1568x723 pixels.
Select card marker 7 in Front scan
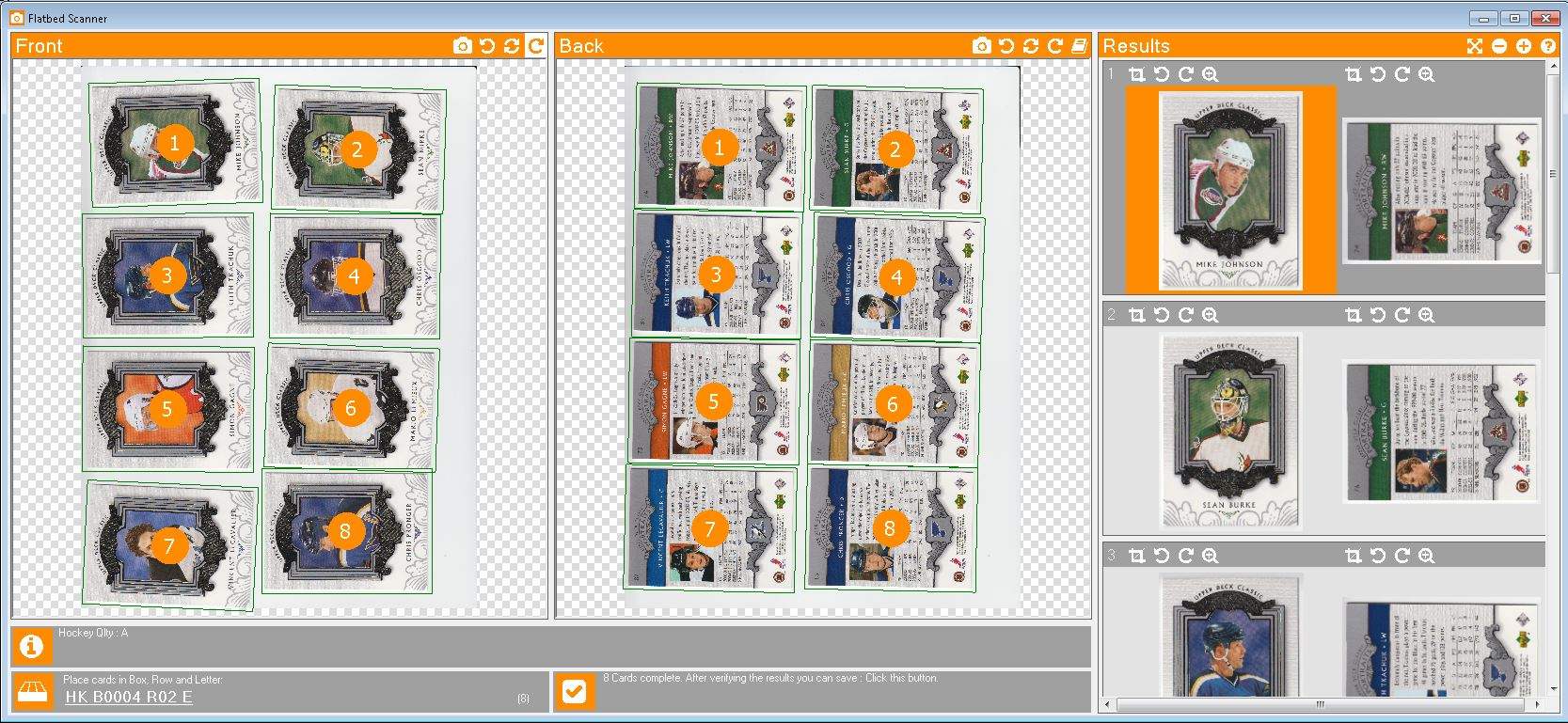169,545
